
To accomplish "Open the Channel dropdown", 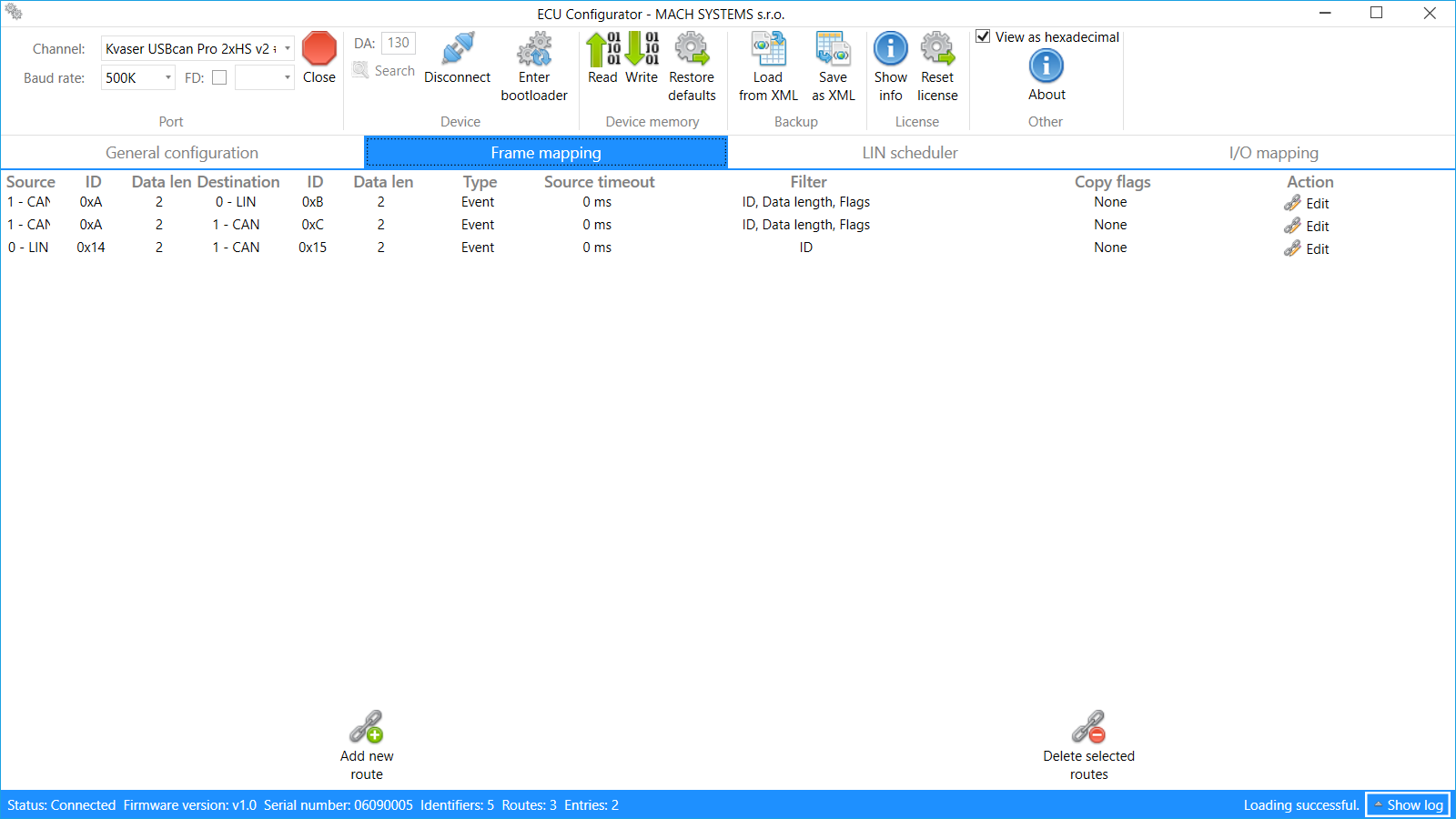I will [287, 49].
